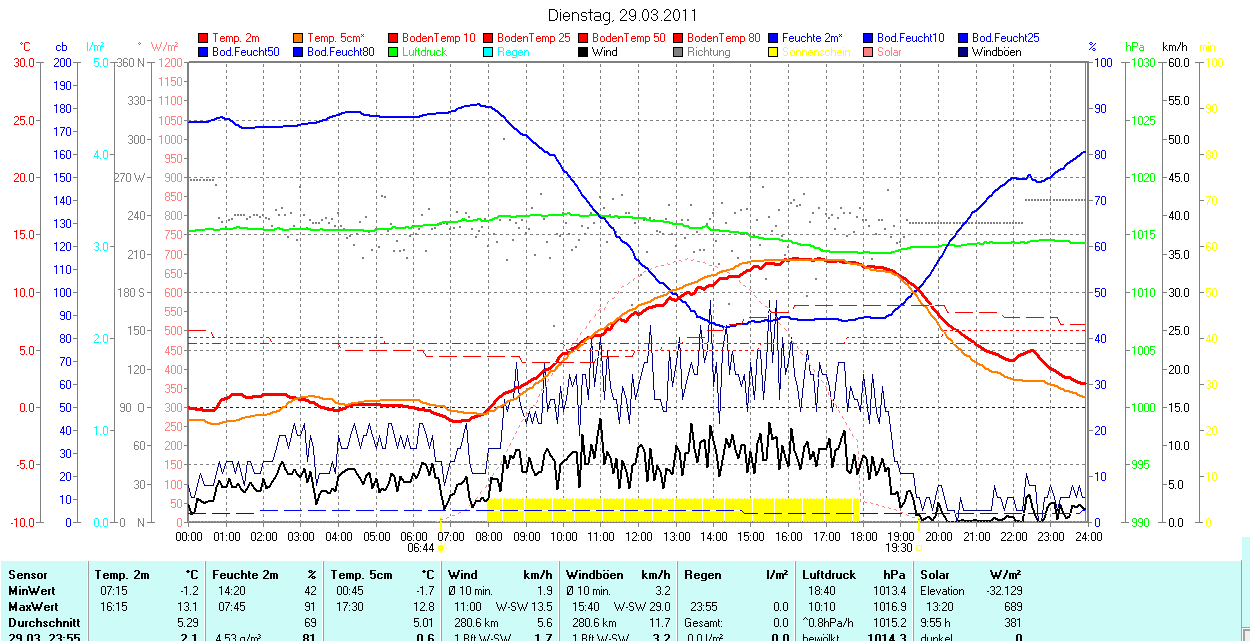Click the chart title Dienstag, 29.03.2011
Screen dimensions: 1250x641
(x=623, y=15)
